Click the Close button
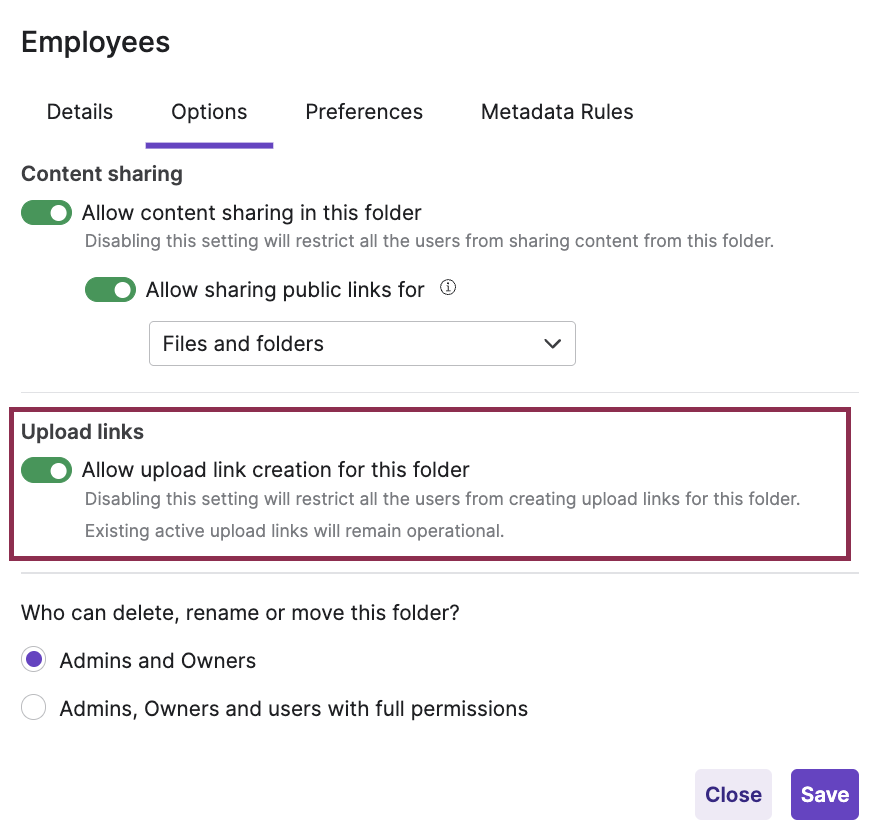 click(x=733, y=795)
